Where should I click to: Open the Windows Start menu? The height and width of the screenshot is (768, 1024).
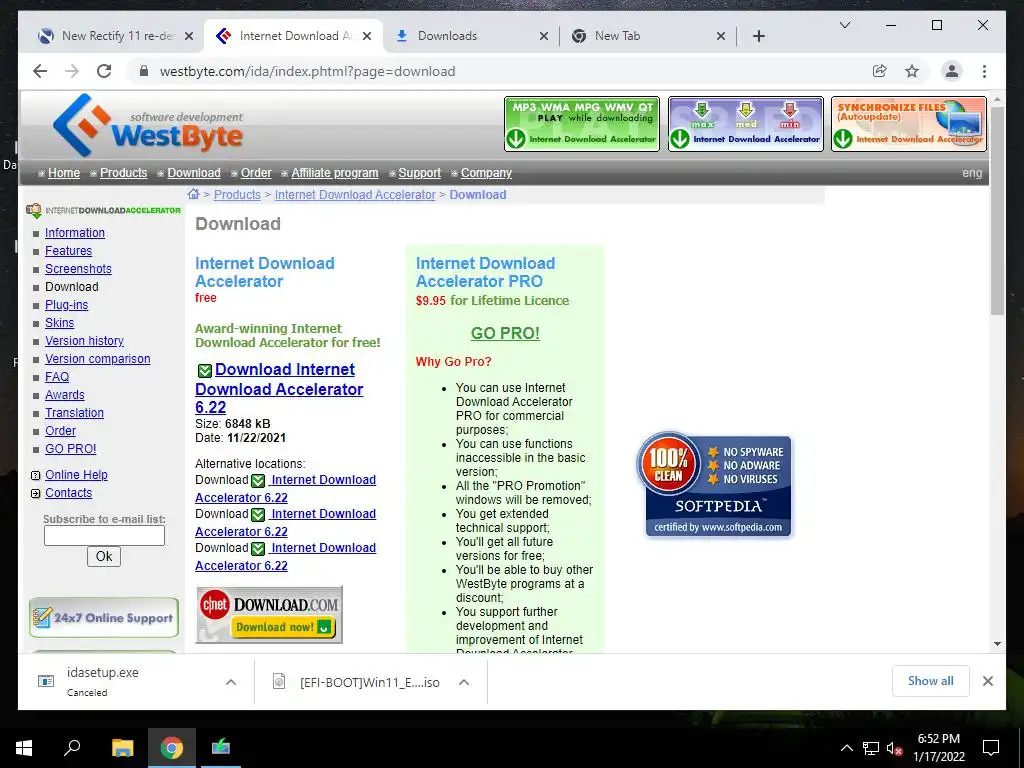(24, 748)
